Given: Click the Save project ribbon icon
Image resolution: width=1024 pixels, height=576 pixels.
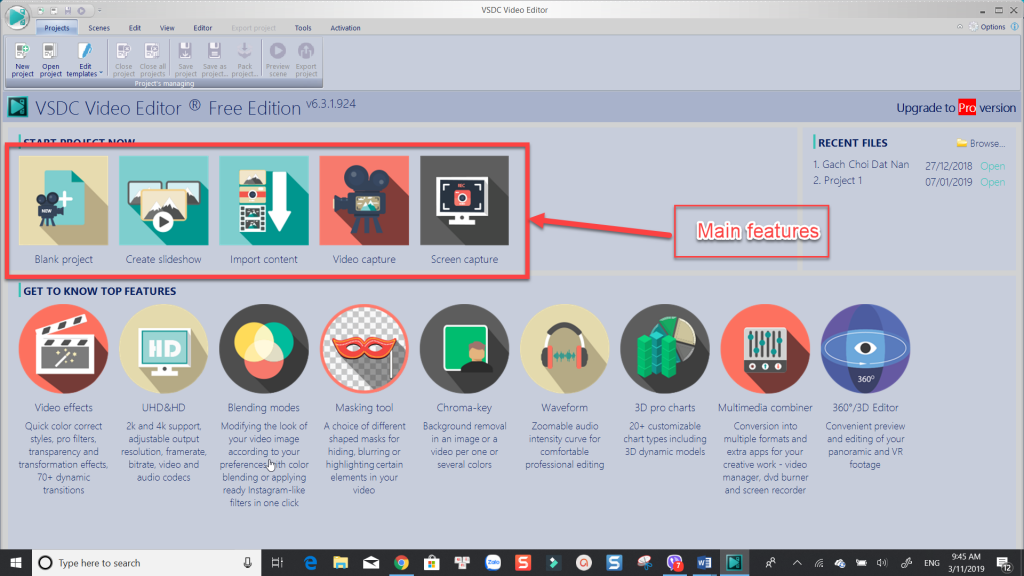Looking at the screenshot, I should tap(185, 60).
